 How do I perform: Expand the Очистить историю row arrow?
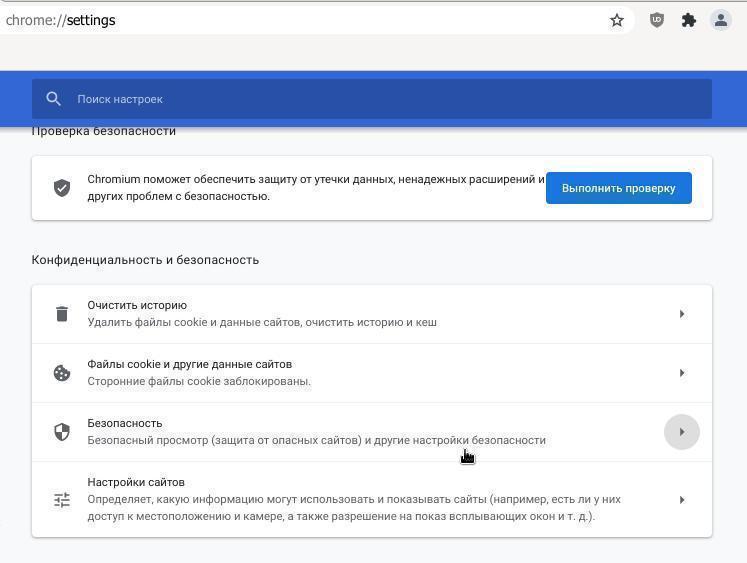tap(682, 314)
